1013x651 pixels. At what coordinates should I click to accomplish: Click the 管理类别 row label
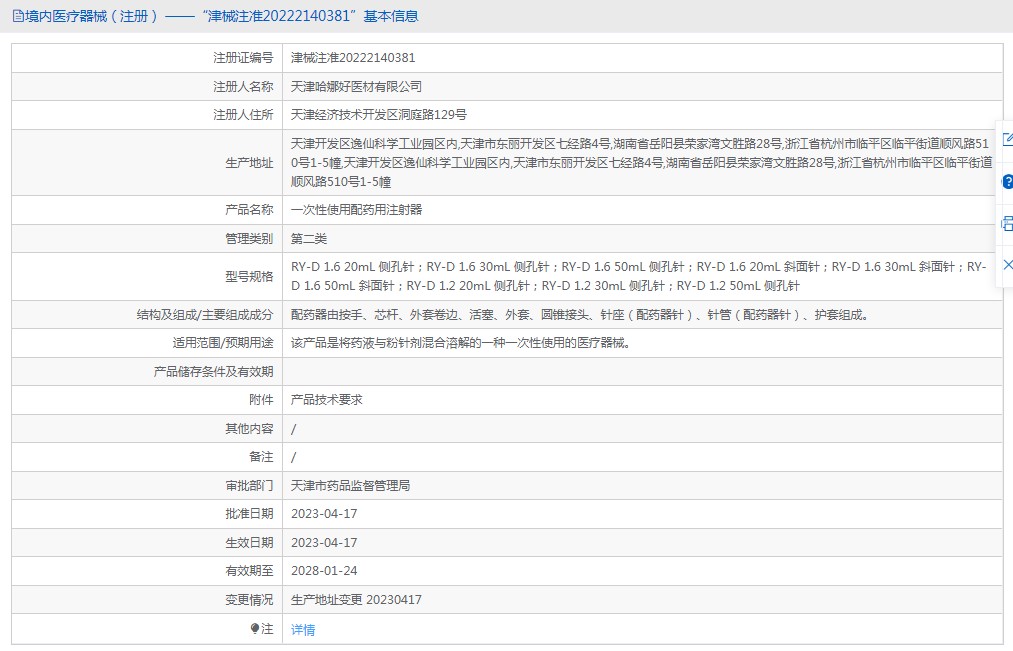(x=249, y=239)
